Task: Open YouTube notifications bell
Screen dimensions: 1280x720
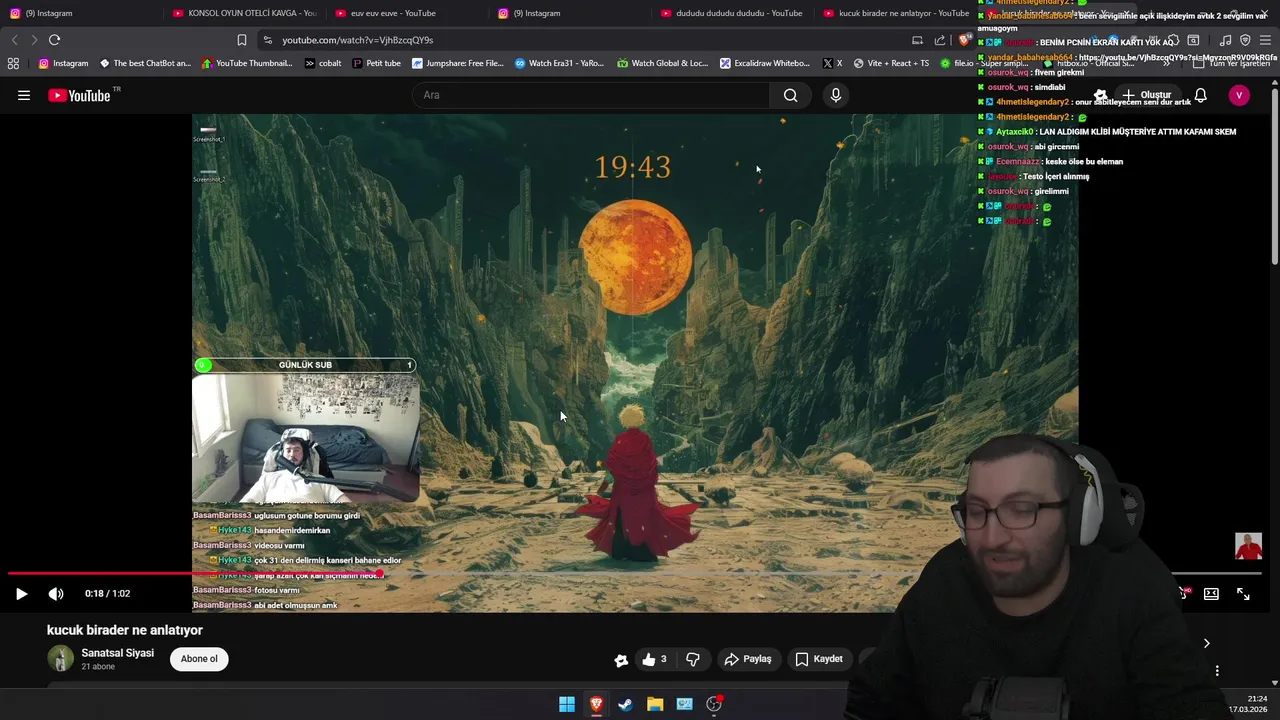Action: click(x=1200, y=95)
